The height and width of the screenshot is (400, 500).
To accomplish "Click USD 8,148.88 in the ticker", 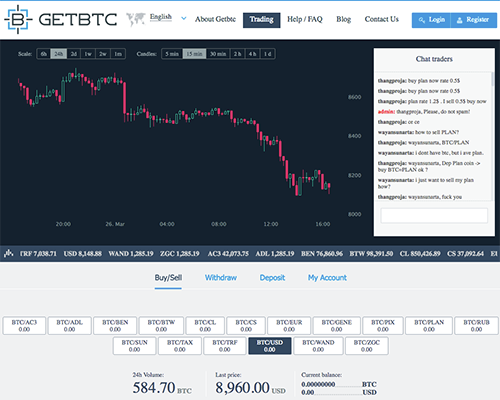I will point(83,254).
